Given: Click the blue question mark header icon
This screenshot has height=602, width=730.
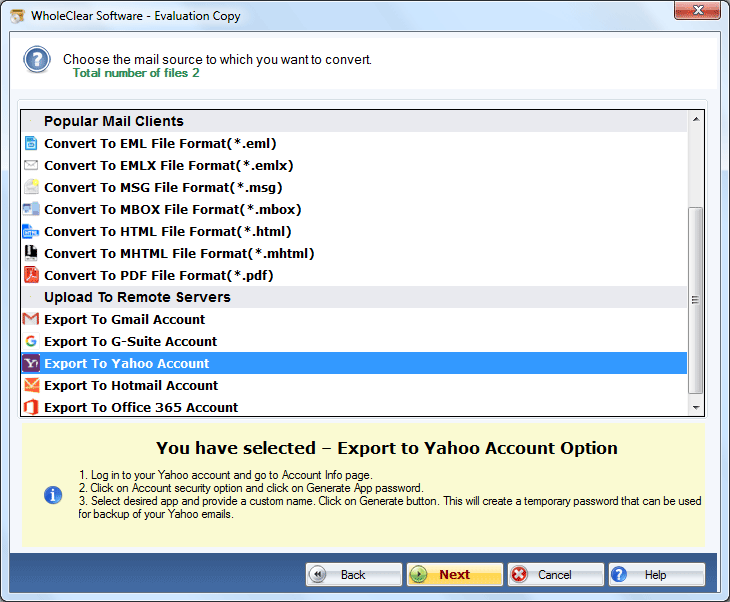Looking at the screenshot, I should point(37,60).
